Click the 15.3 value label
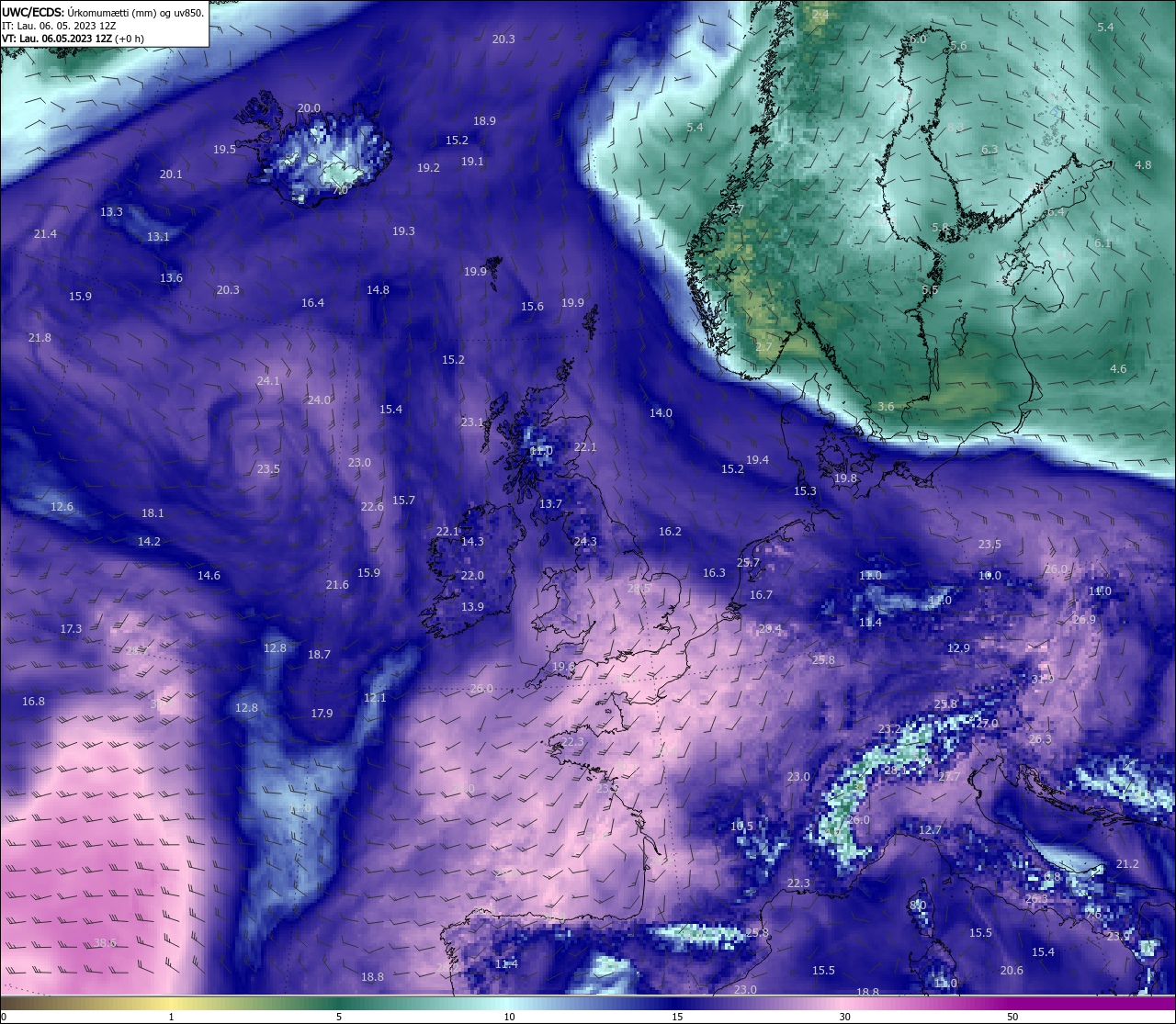The image size is (1176, 1024). [805, 490]
